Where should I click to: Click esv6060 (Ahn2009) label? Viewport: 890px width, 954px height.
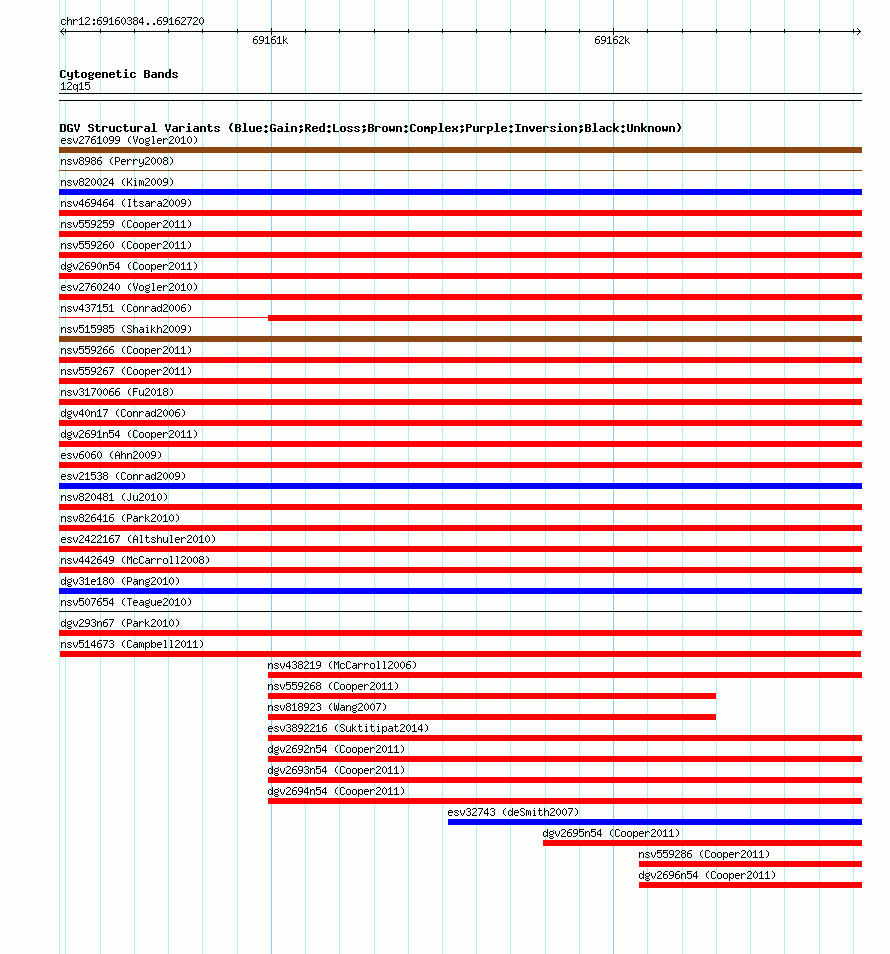111,455
